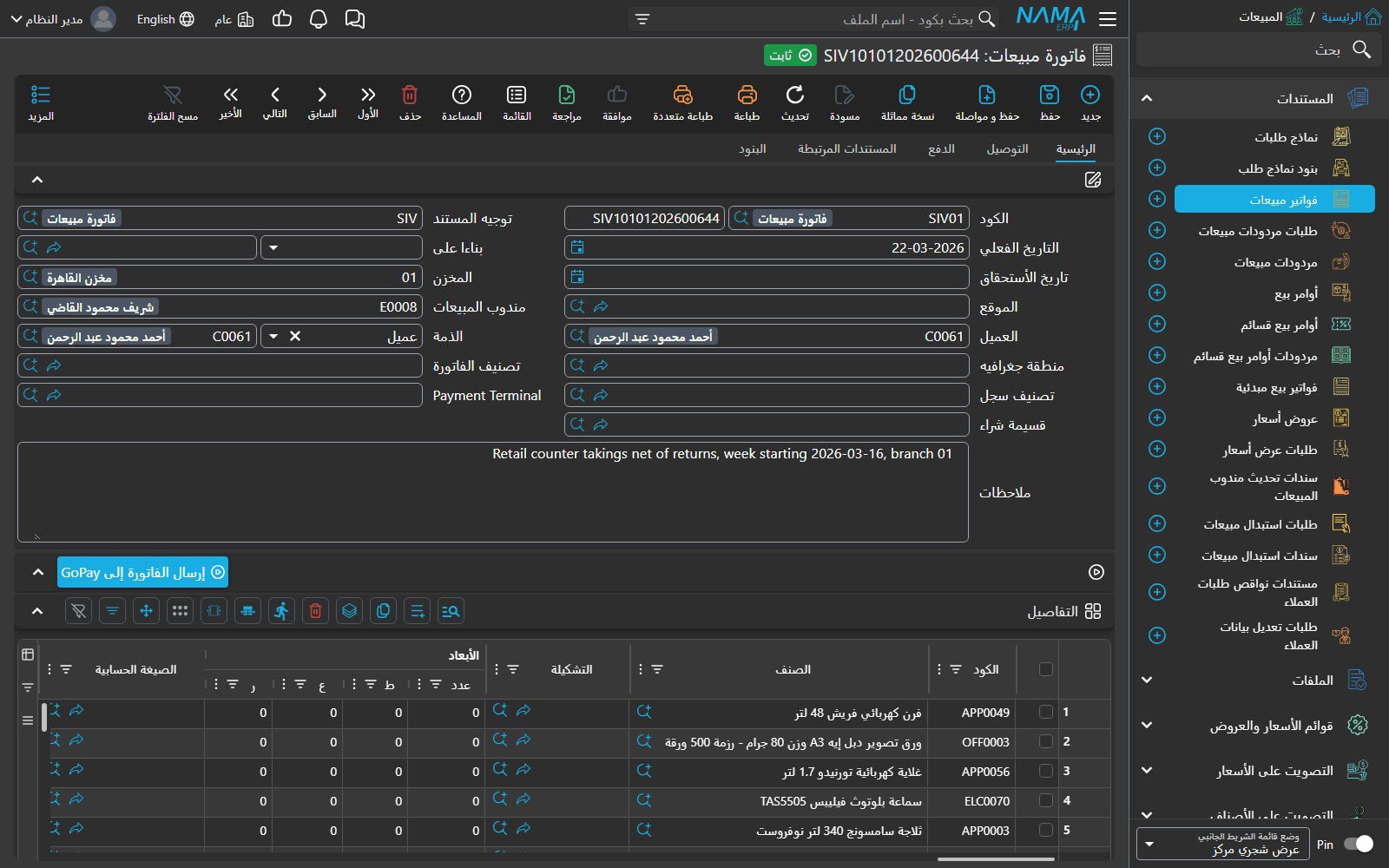Select the row checkbox for OFF0003

pyautogui.click(x=1046, y=742)
